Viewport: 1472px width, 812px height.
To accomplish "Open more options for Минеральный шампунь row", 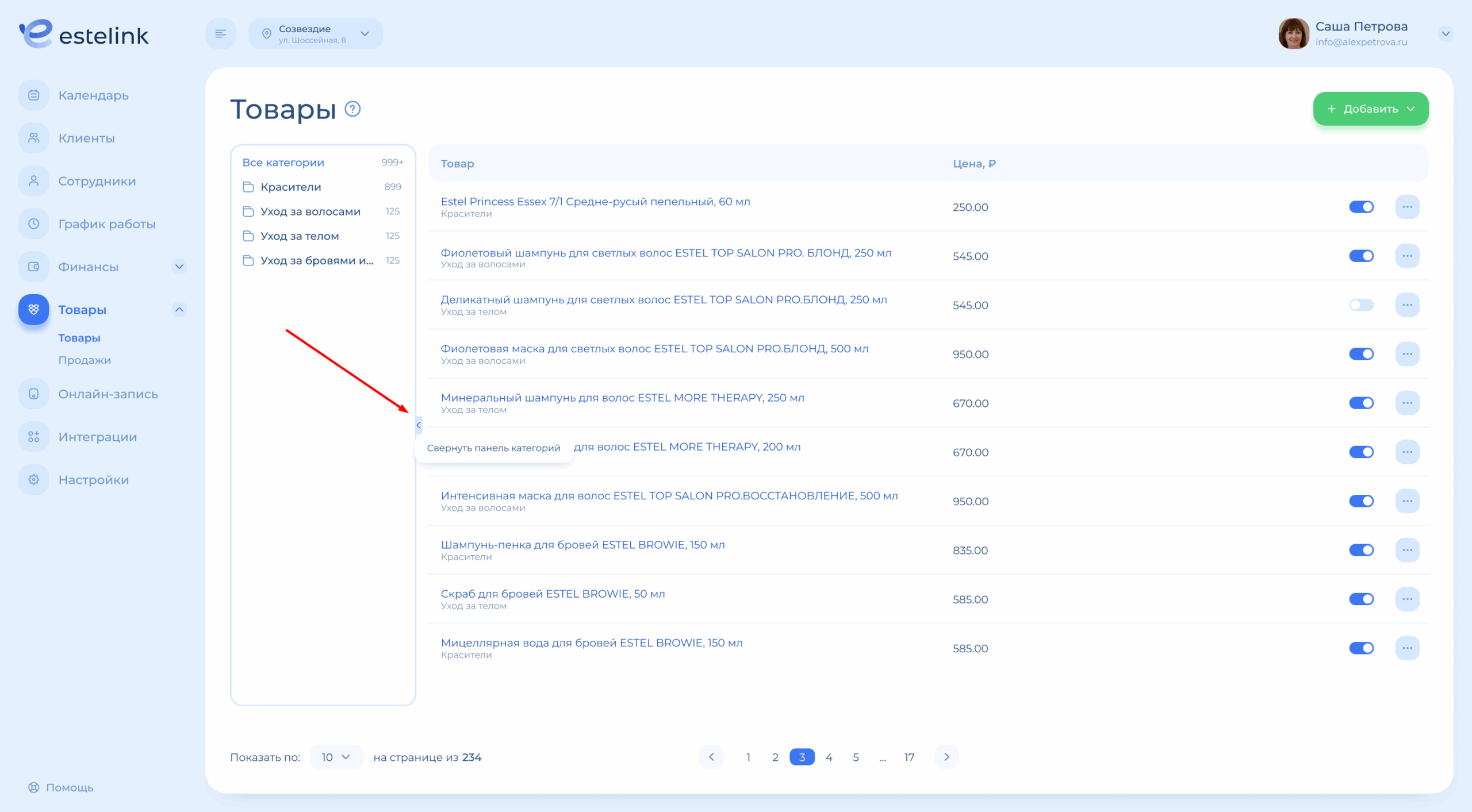I will coord(1407,403).
